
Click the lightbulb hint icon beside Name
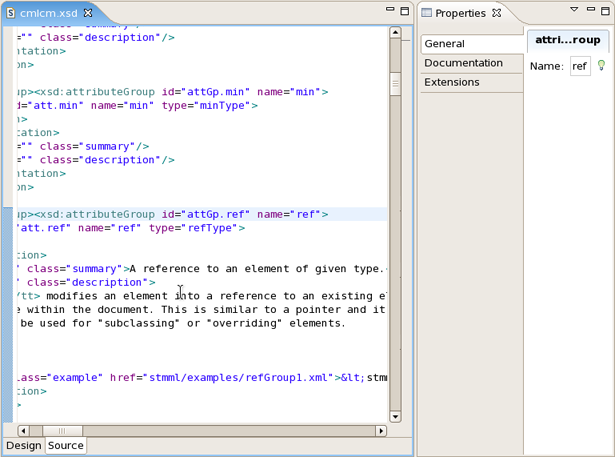coord(601,65)
